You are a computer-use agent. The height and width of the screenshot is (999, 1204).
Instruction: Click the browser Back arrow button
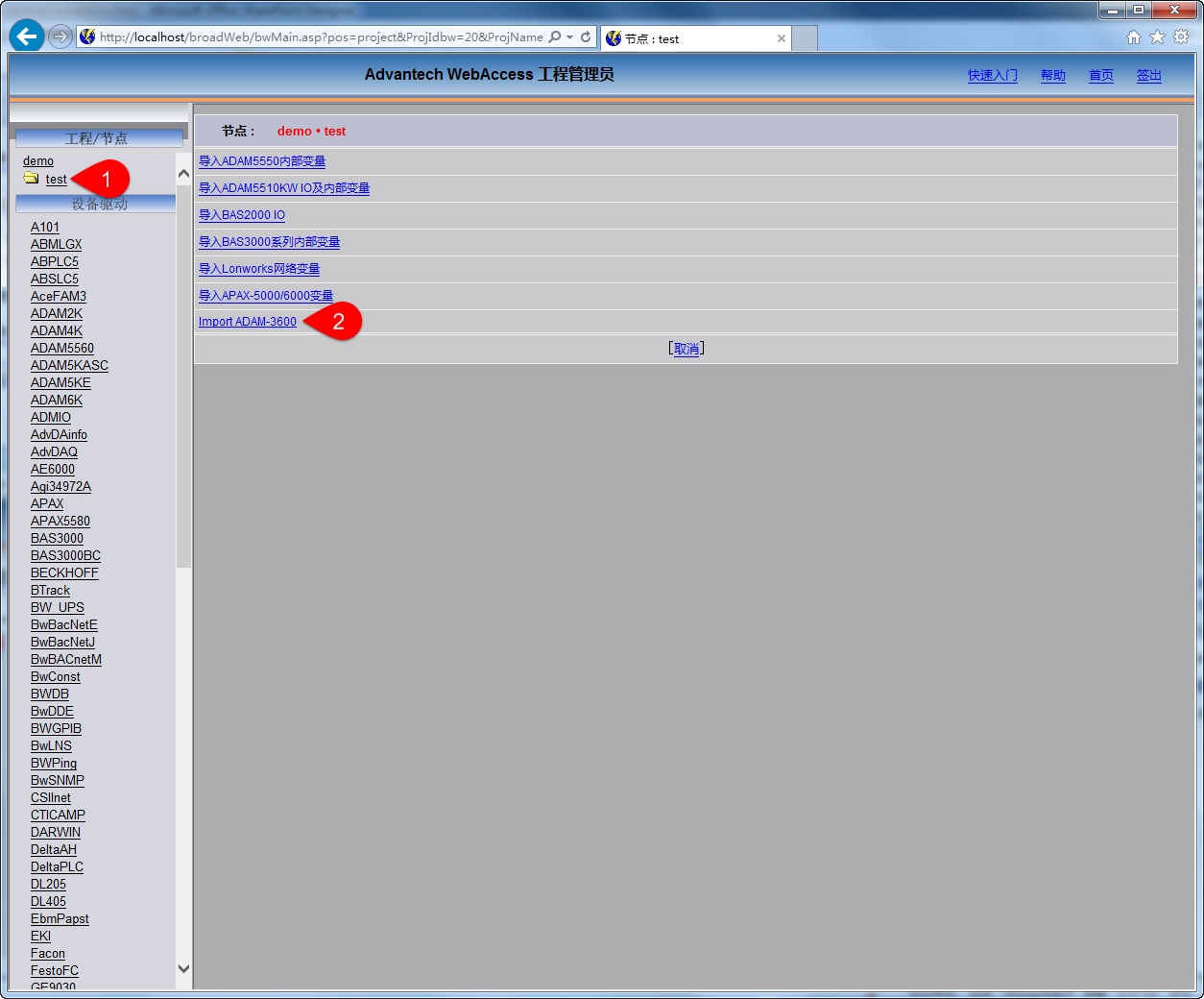point(27,37)
